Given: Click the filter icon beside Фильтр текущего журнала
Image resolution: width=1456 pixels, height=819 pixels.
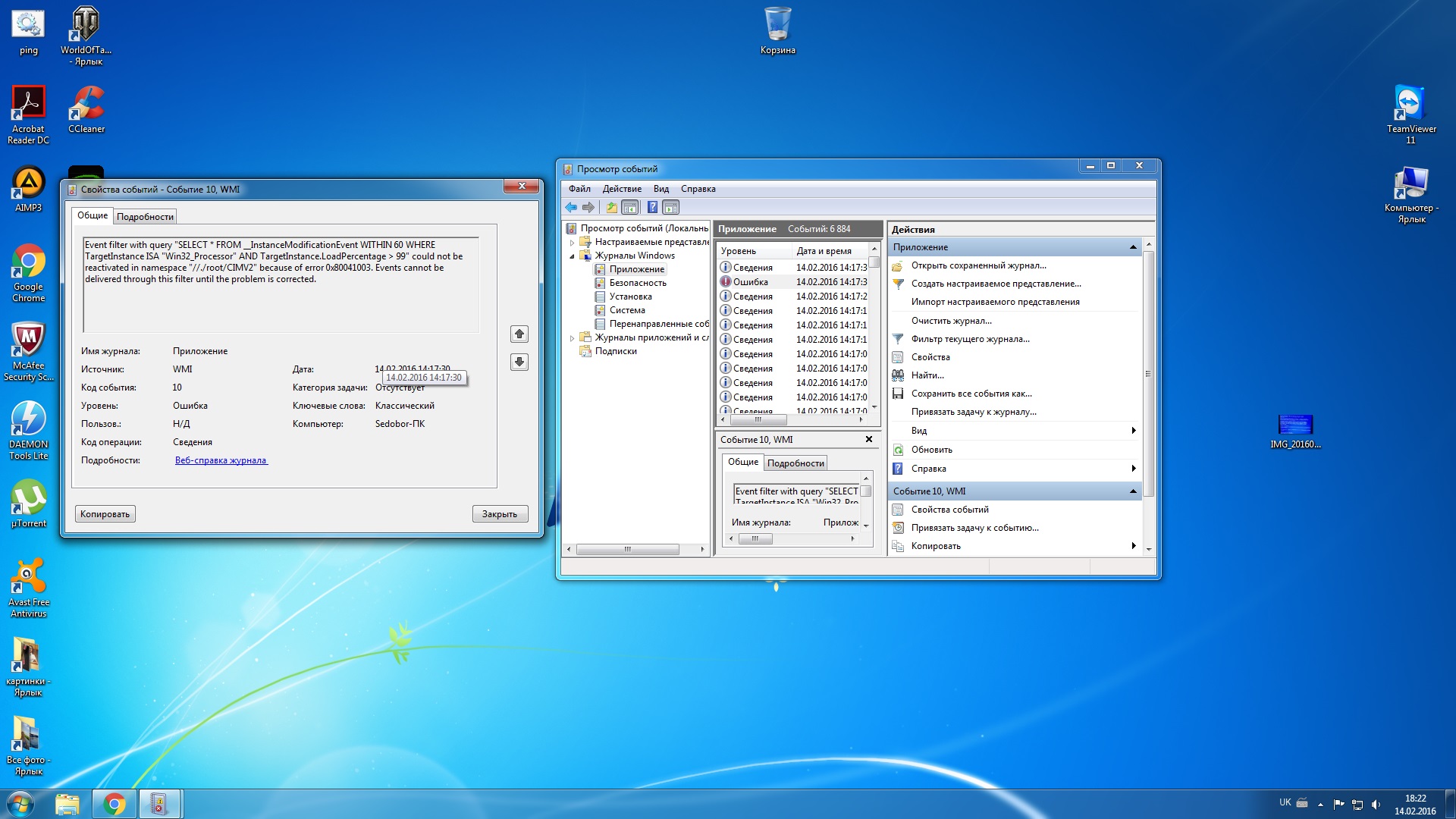Looking at the screenshot, I should (898, 339).
